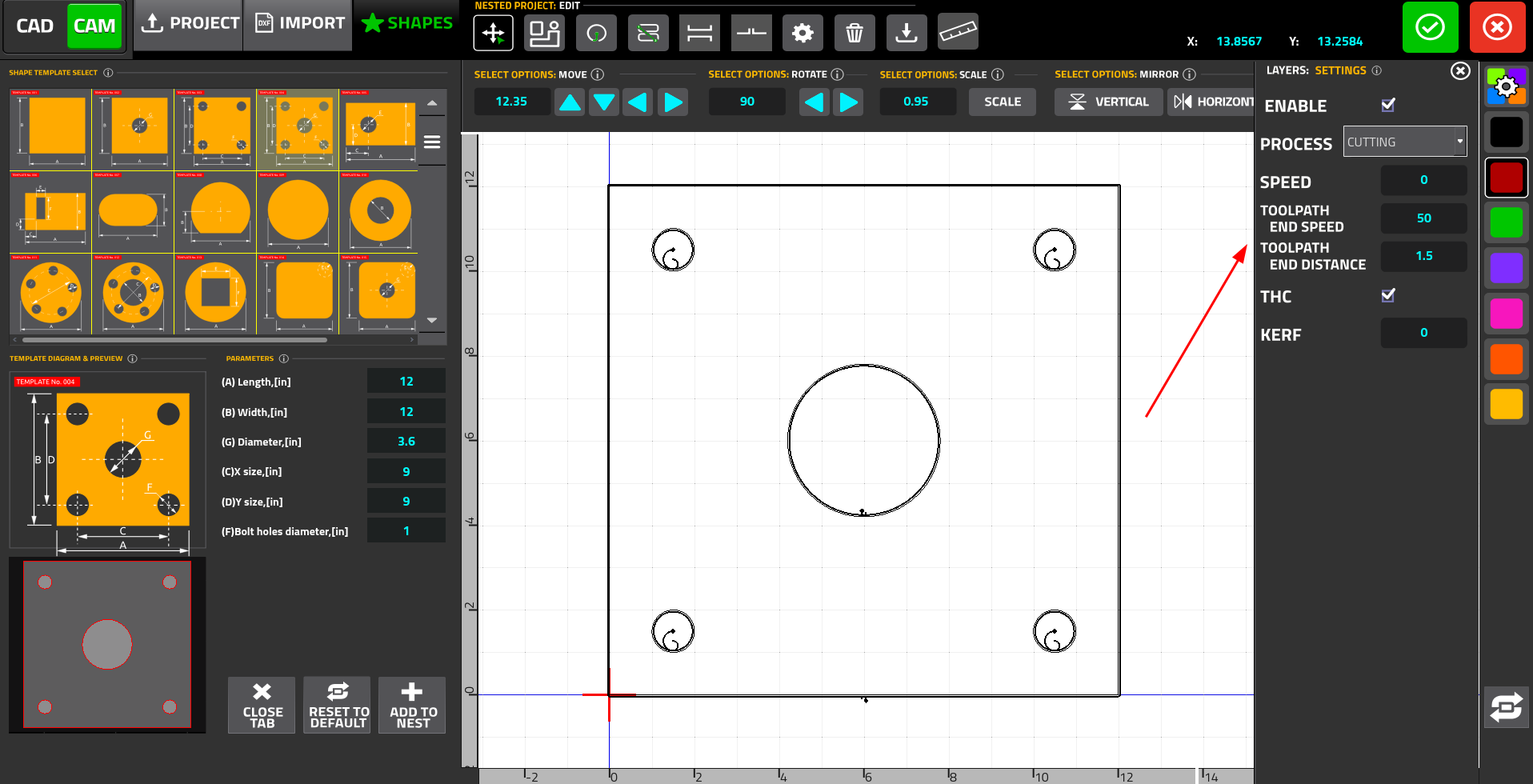The width and height of the screenshot is (1533, 784).
Task: Open the SHAPES tab
Action: pyautogui.click(x=407, y=23)
